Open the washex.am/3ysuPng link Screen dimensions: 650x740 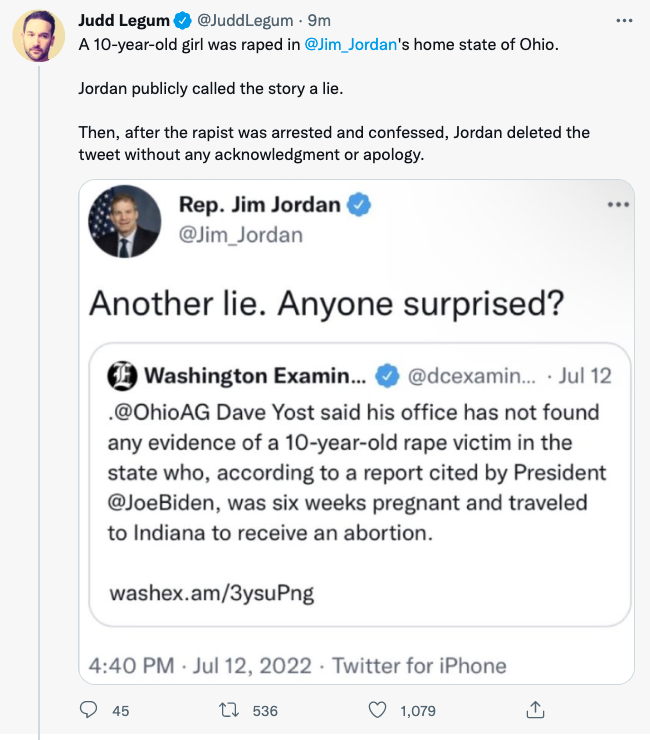coord(210,592)
